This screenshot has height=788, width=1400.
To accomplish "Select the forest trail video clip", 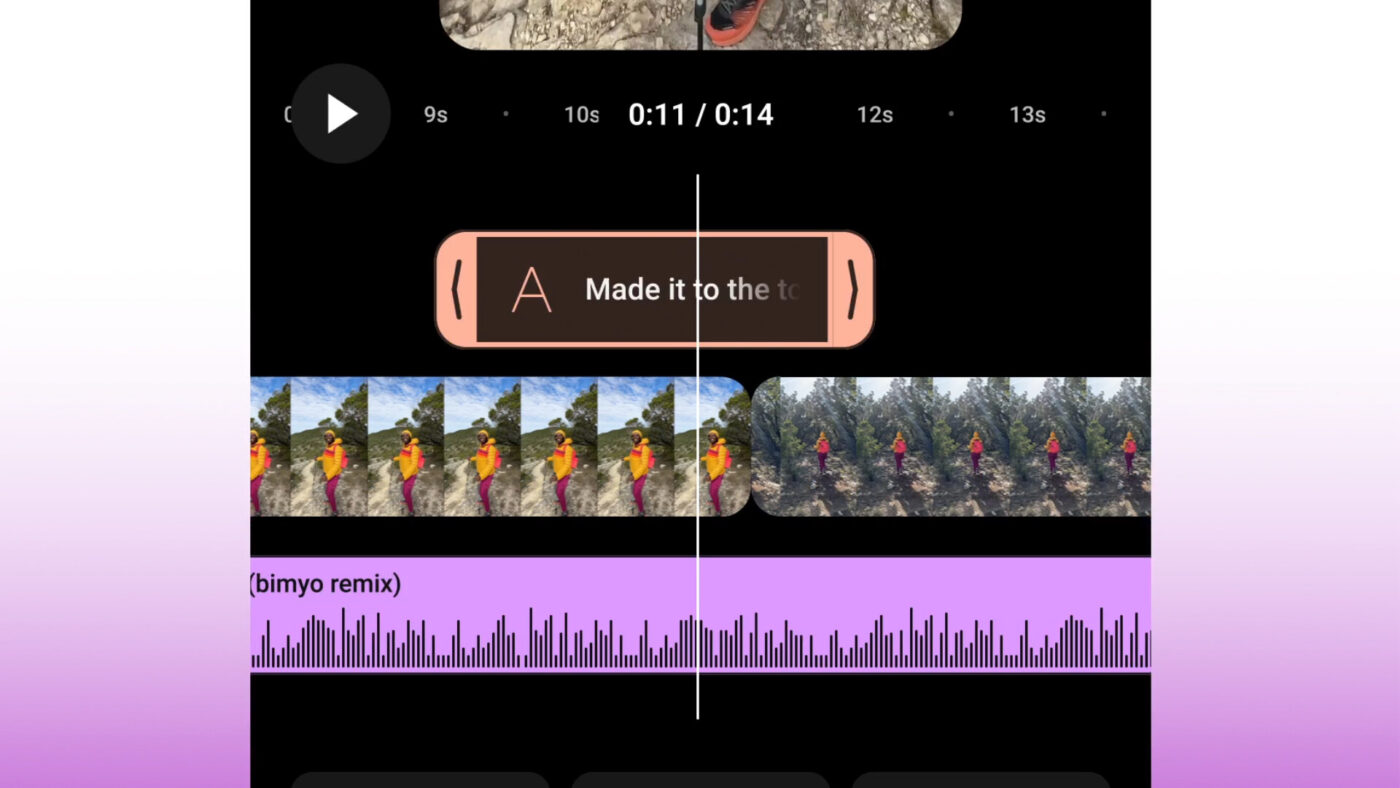I will 951,446.
